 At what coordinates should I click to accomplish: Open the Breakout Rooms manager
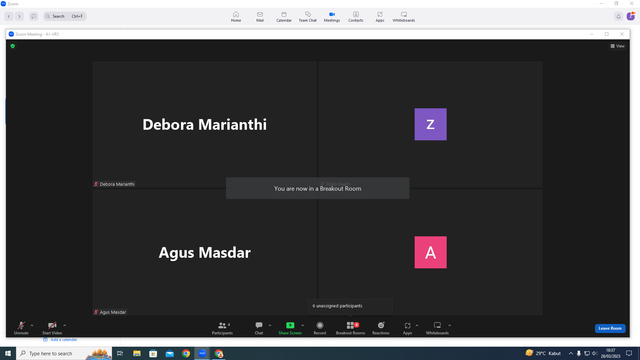pyautogui.click(x=350, y=328)
